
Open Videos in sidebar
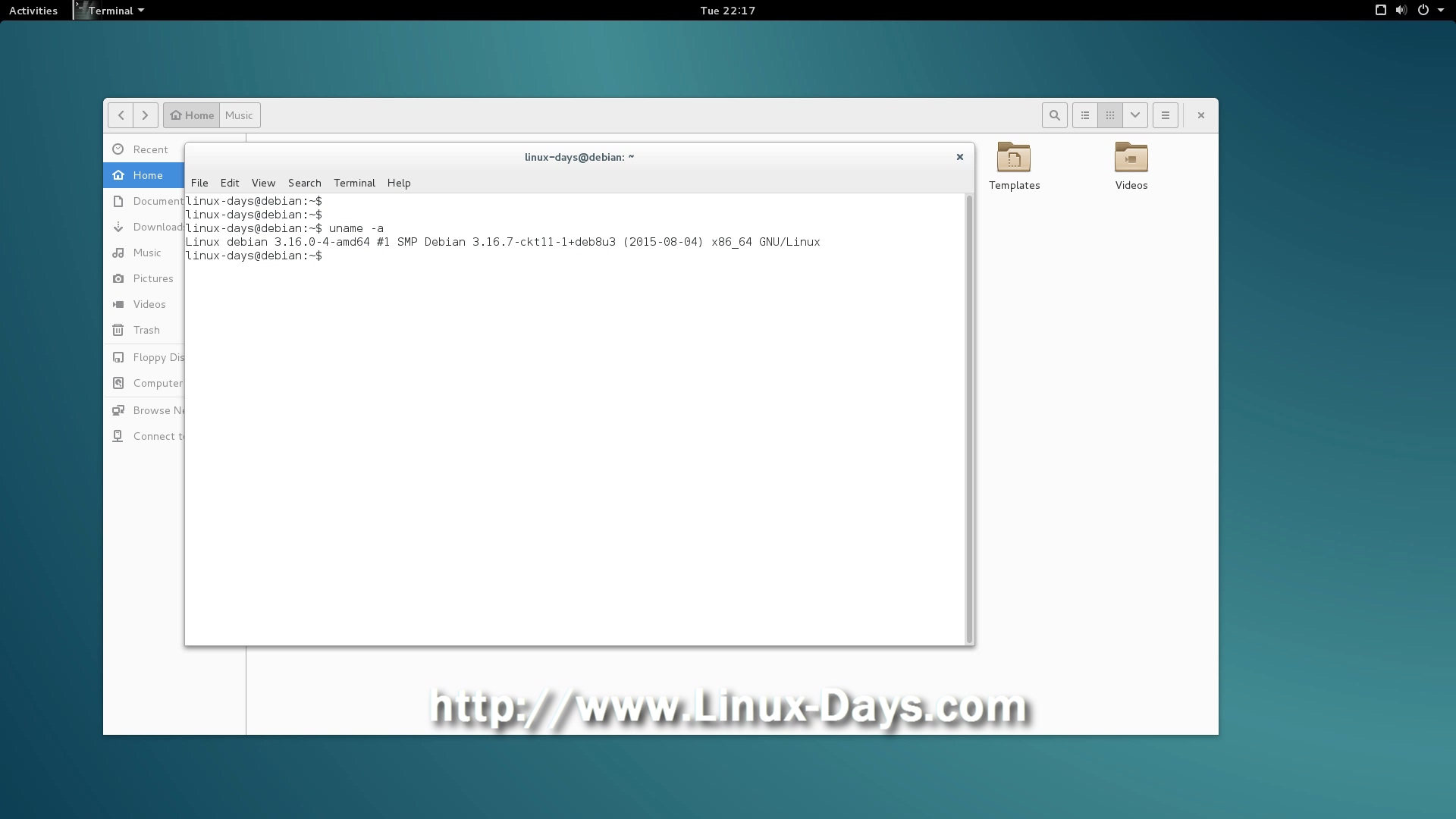click(x=144, y=304)
